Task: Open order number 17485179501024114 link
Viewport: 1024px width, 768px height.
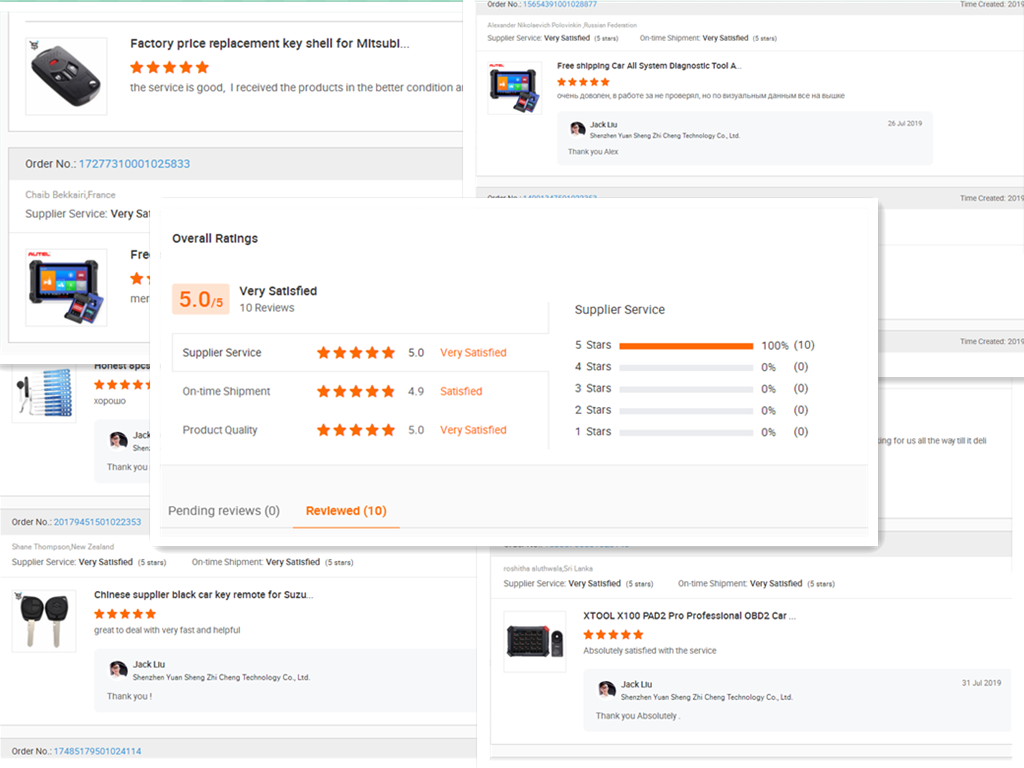Action: [97, 751]
